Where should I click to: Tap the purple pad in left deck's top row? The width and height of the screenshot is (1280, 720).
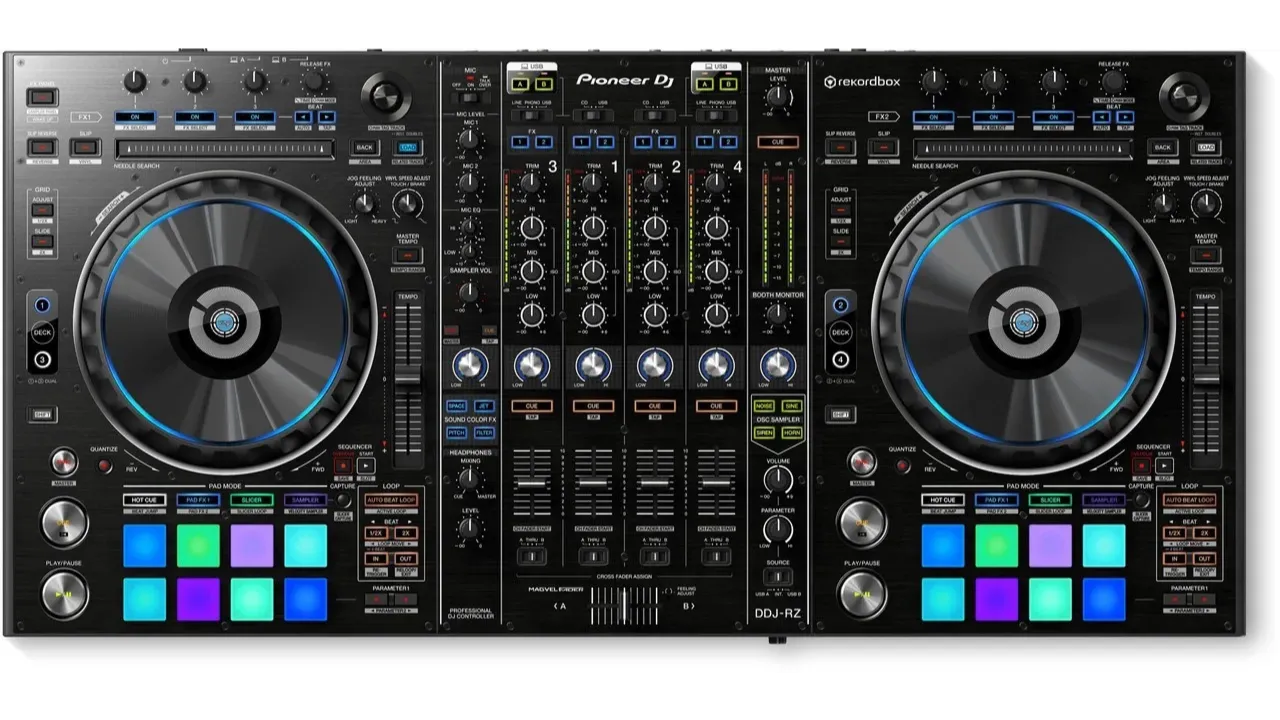pyautogui.click(x=252, y=545)
